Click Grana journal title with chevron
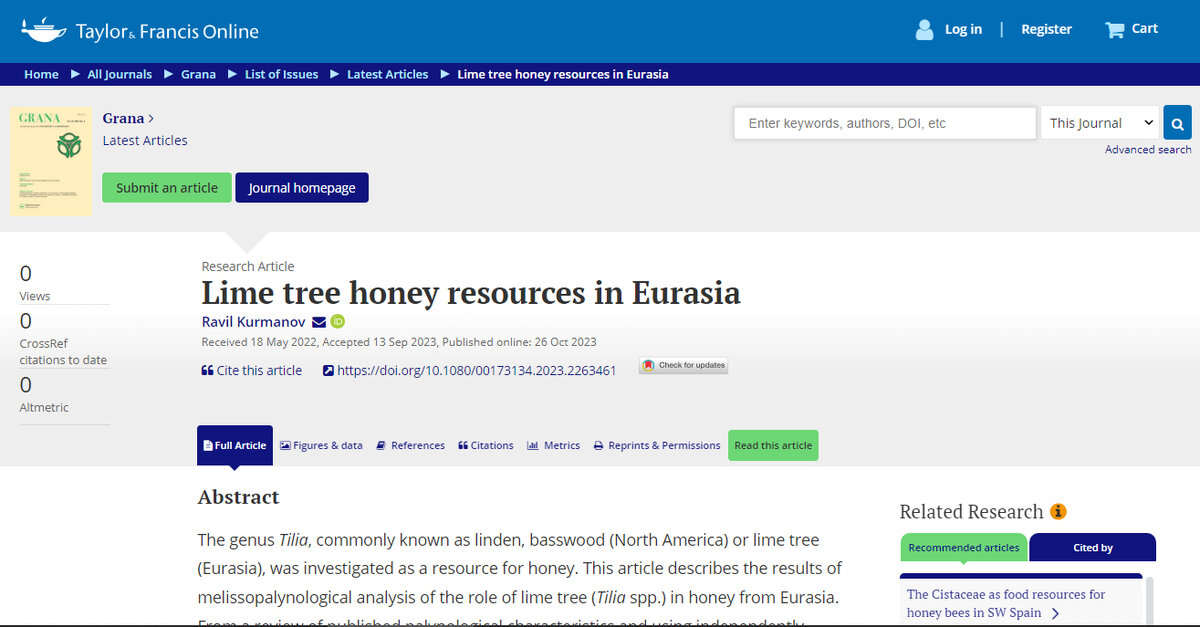The height and width of the screenshot is (627, 1200). click(x=128, y=118)
